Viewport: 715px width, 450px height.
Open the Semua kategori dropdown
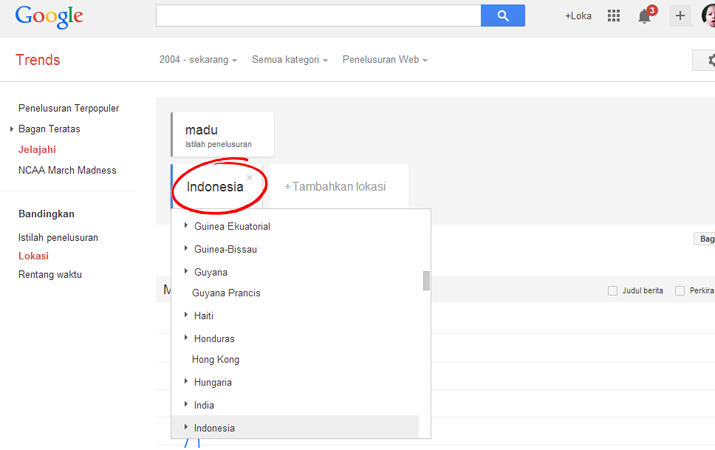(290, 60)
